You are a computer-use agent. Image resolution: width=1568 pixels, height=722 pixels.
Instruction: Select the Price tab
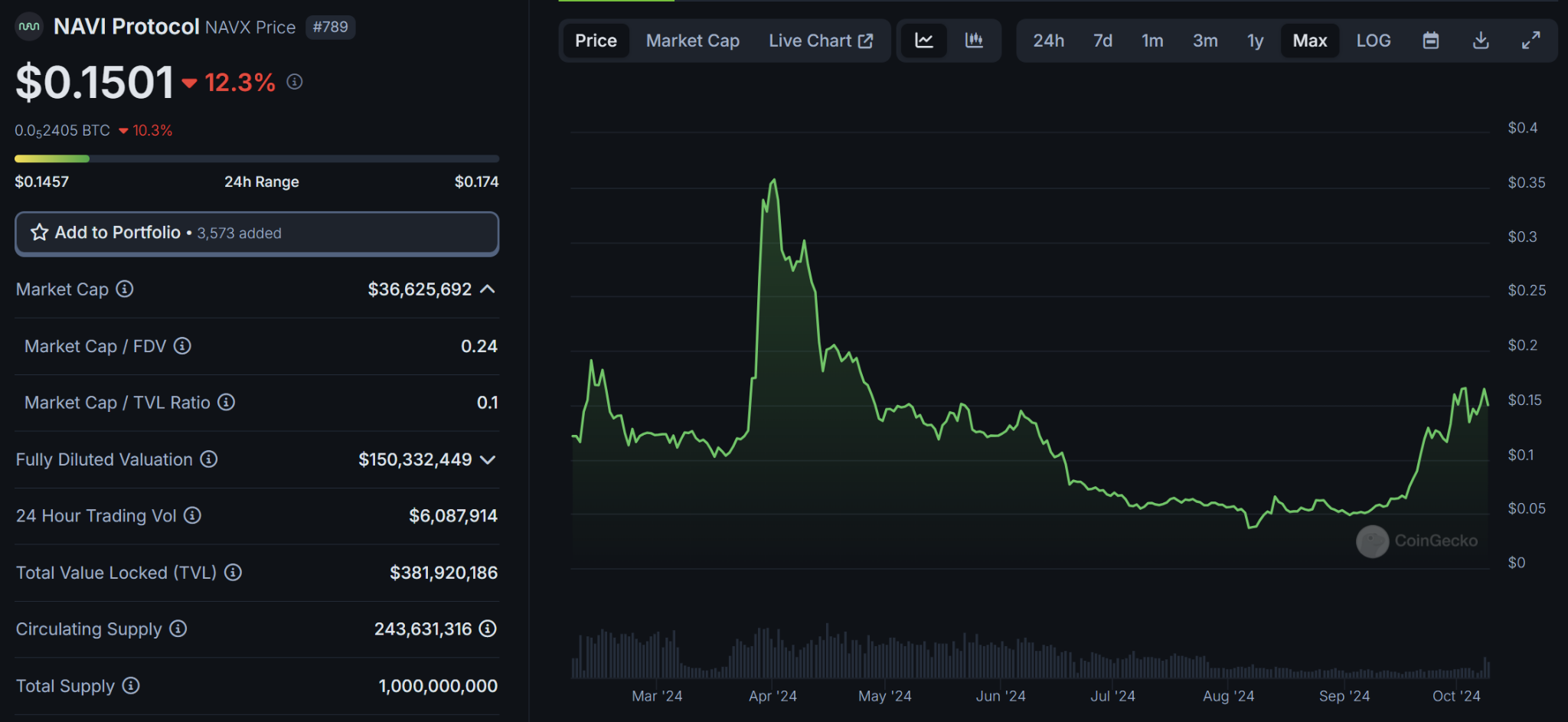tap(596, 41)
